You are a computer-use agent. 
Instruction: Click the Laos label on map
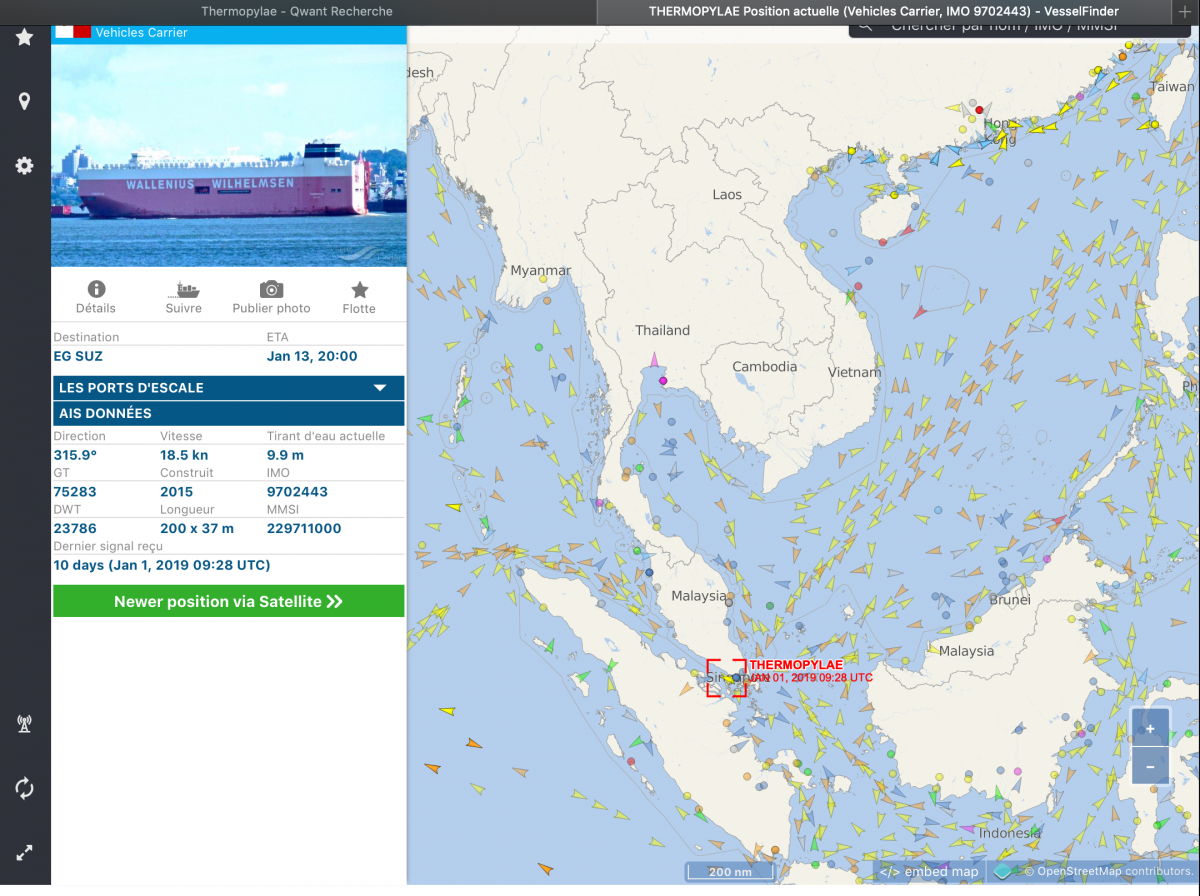pyautogui.click(x=727, y=194)
